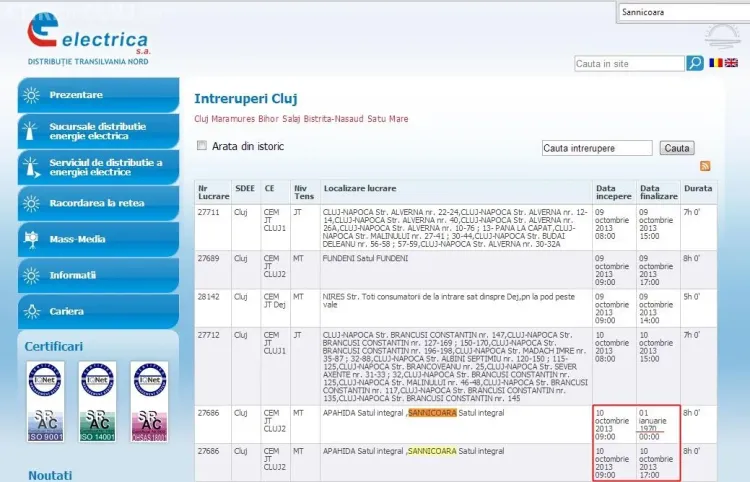The width and height of the screenshot is (750, 482).
Task: Open Serviciul de distributie menu entry
Action: click(98, 167)
